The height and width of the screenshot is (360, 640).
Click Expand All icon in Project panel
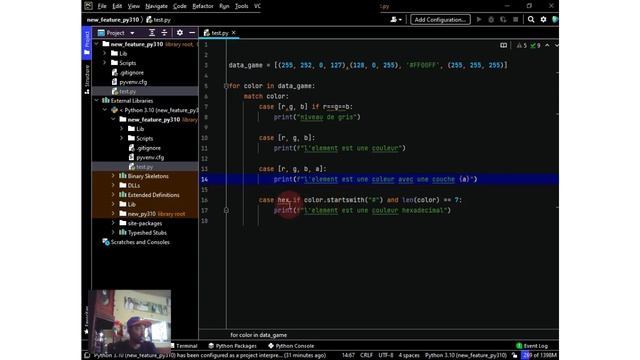[x=152, y=33]
